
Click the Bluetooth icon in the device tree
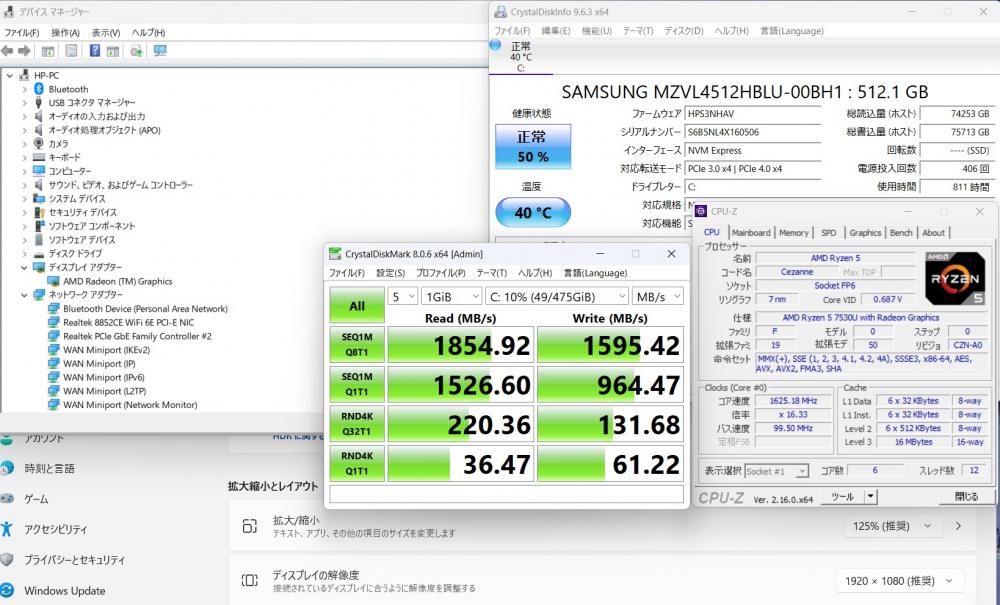point(39,89)
